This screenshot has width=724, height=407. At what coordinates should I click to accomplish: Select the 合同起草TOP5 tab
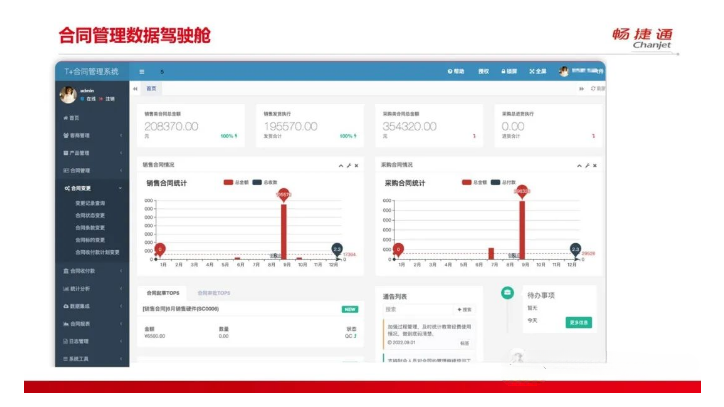click(163, 293)
